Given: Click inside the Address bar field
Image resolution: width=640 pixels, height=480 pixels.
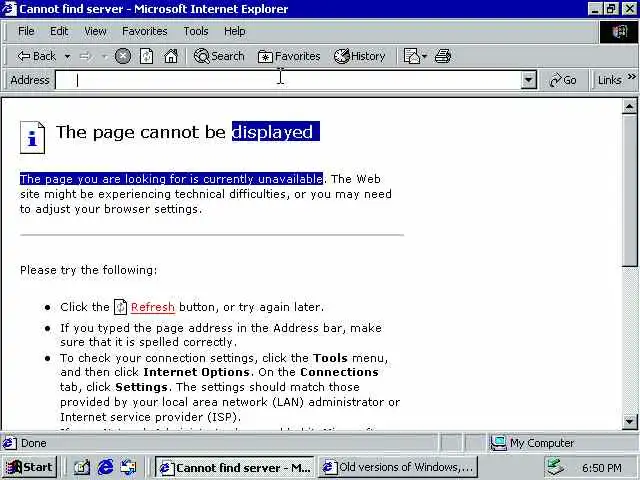Looking at the screenshot, I should (x=288, y=80).
